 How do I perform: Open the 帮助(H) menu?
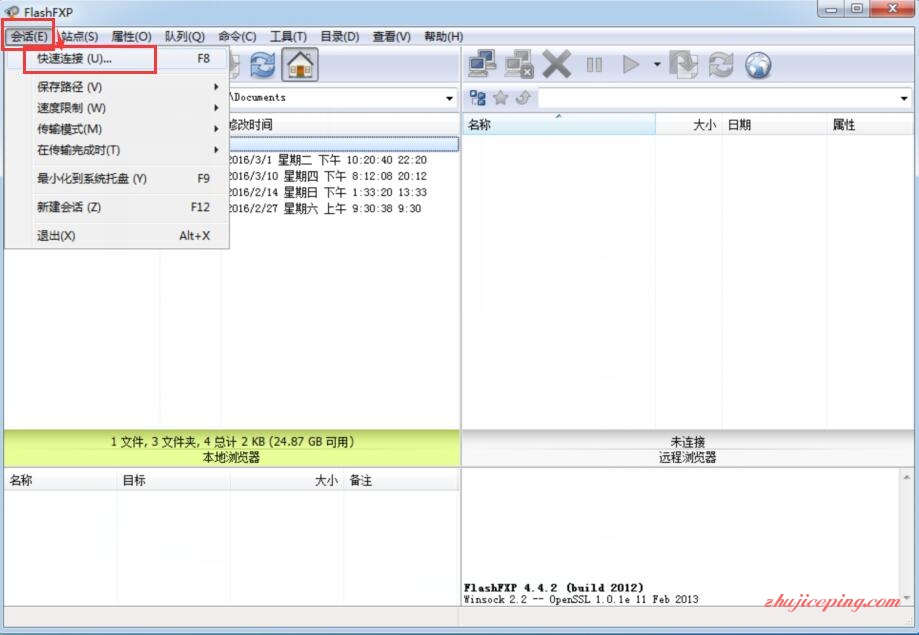[x=444, y=36]
